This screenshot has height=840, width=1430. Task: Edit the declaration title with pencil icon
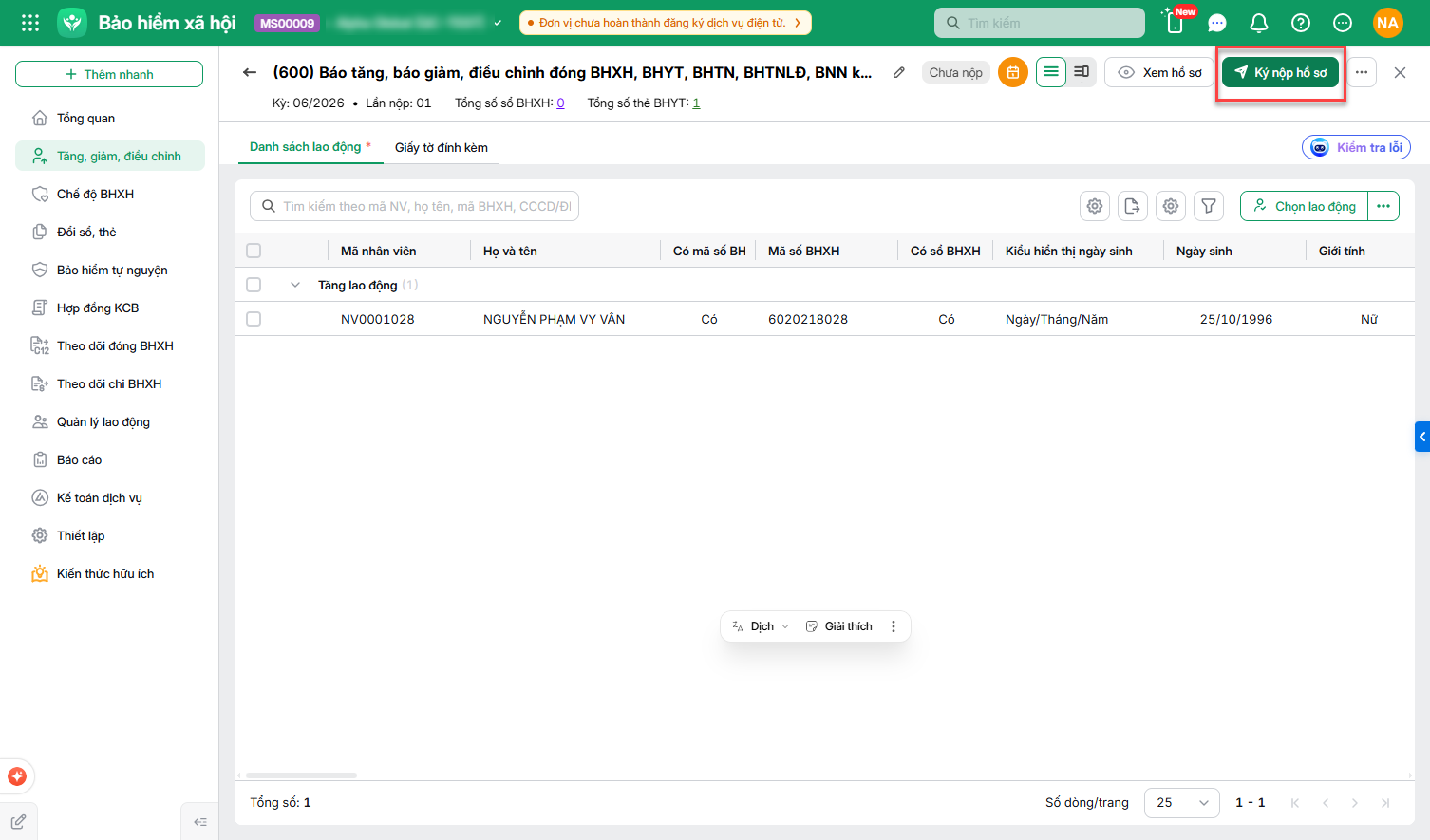(x=898, y=72)
